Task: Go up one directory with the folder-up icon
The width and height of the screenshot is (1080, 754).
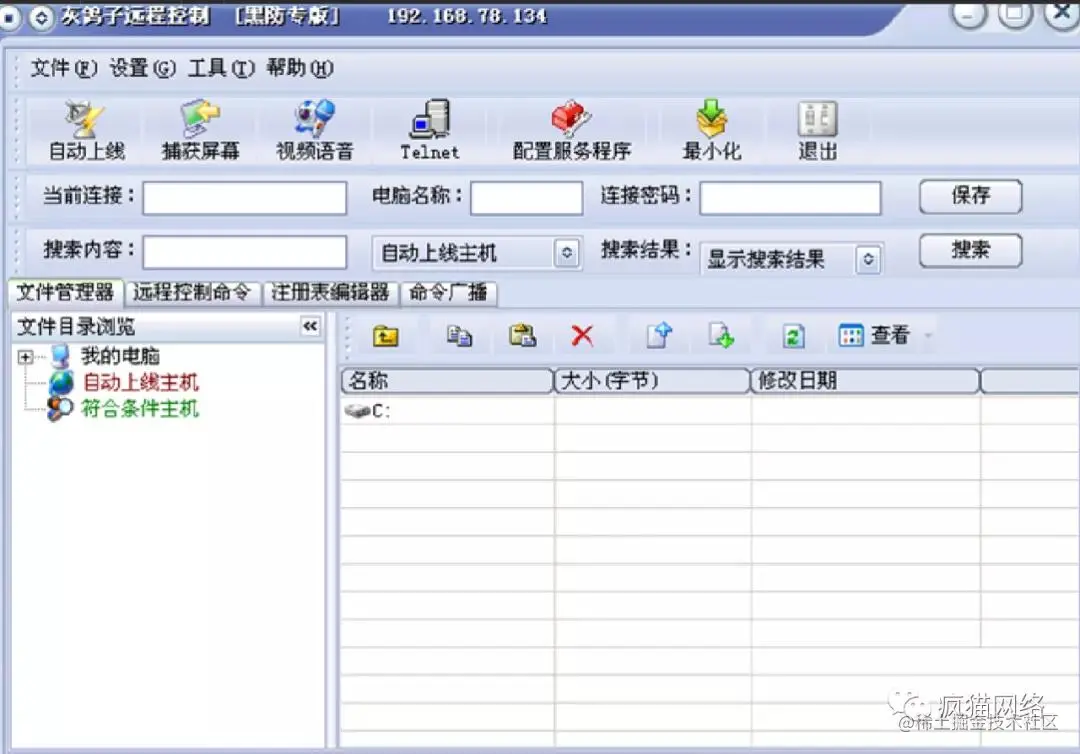Action: [x=385, y=336]
